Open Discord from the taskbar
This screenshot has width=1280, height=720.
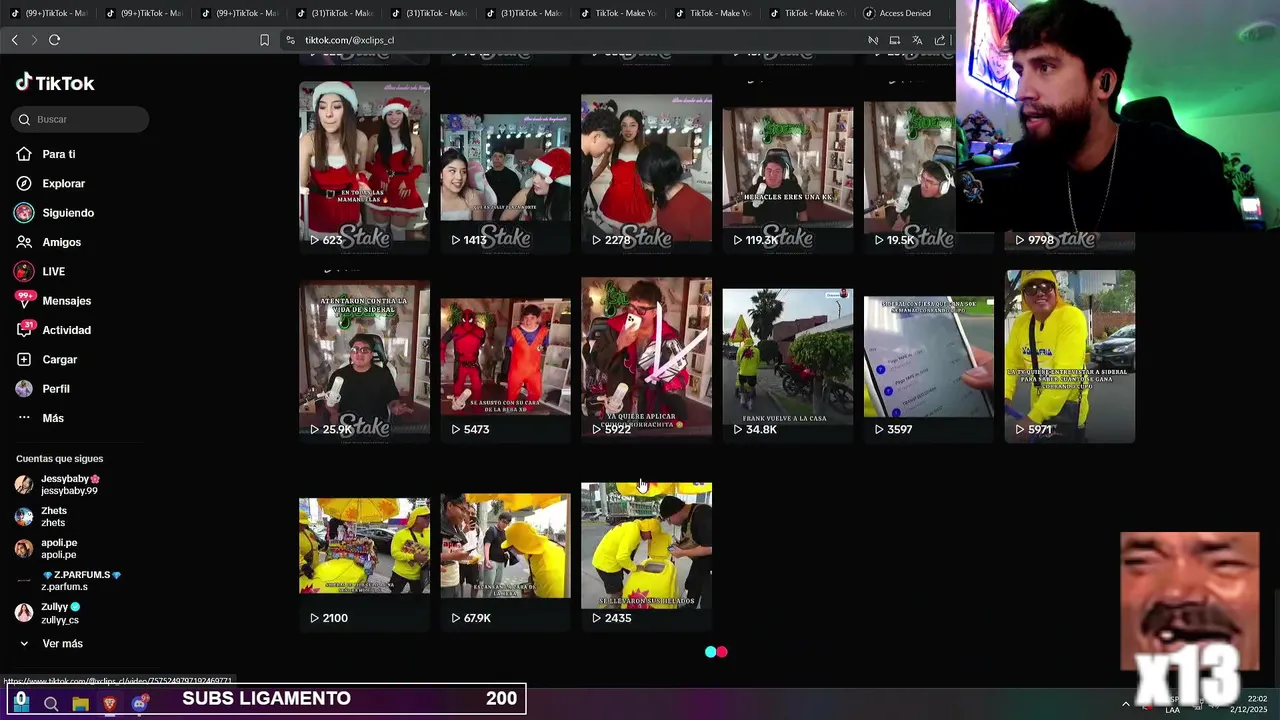click(x=139, y=704)
